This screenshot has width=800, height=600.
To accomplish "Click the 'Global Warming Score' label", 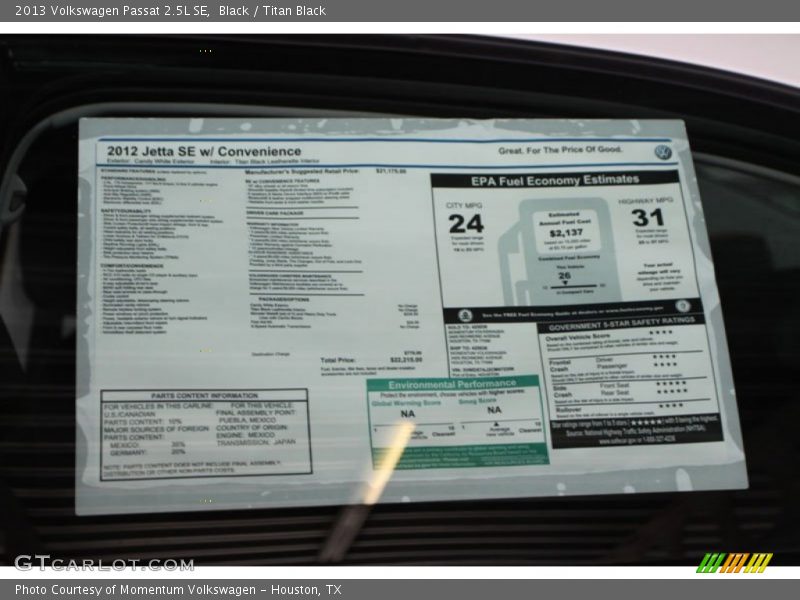I will (406, 403).
